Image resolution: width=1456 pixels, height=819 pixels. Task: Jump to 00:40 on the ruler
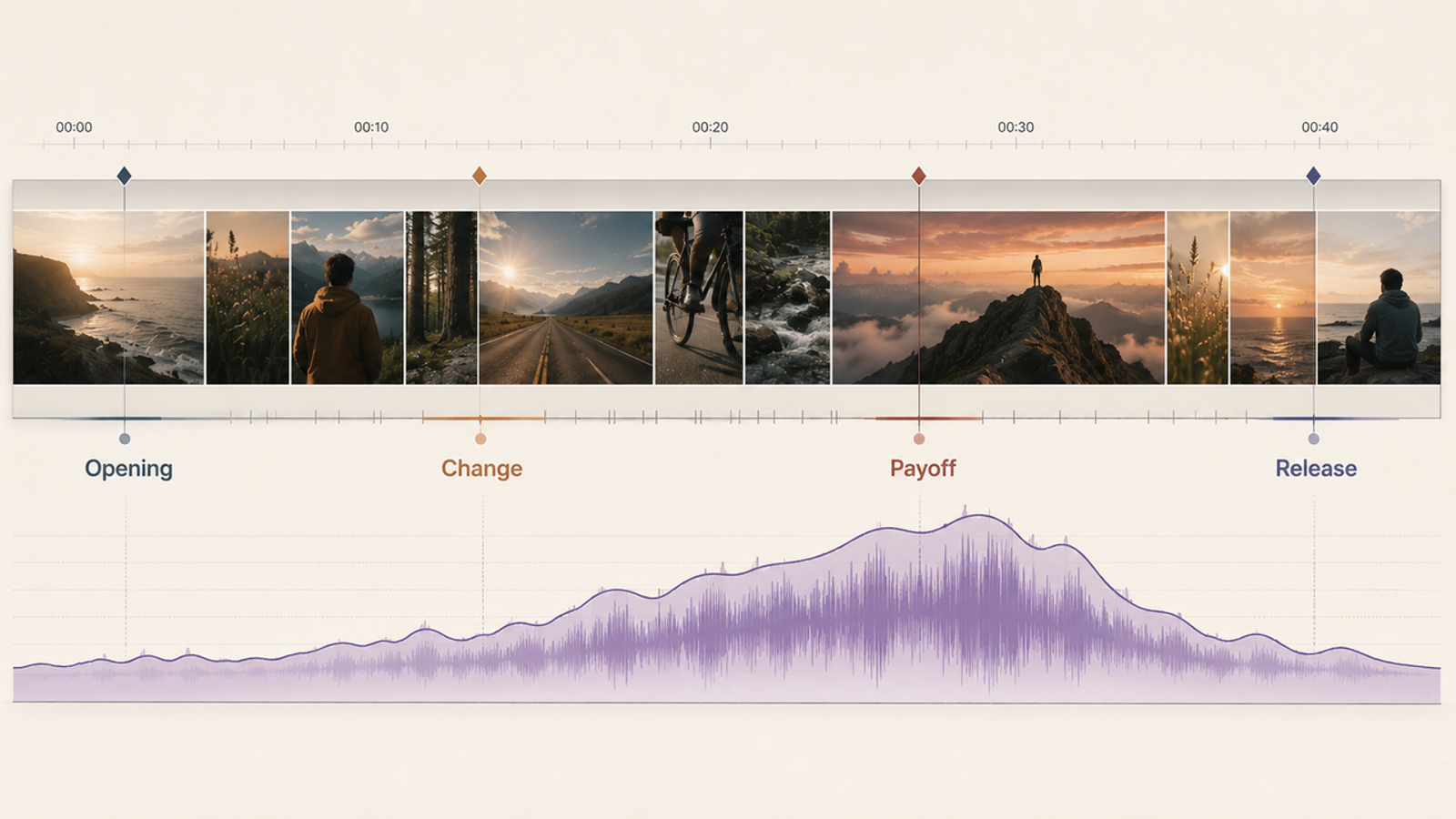tap(1319, 127)
